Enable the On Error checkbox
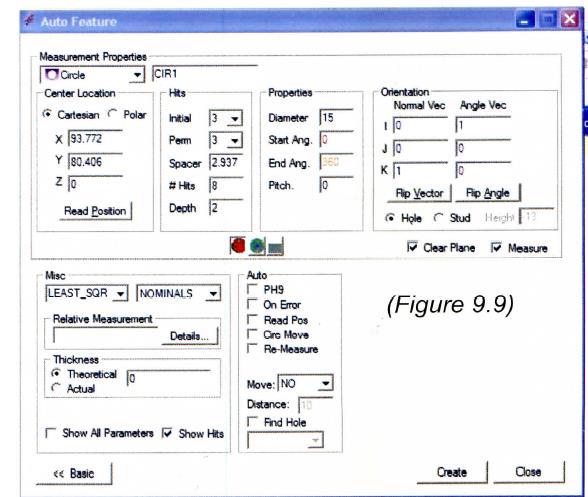This screenshot has width=588, height=497. [252, 304]
